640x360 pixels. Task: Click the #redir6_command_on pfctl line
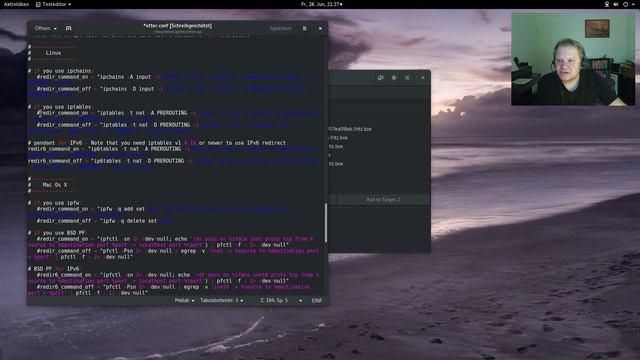coord(178,275)
